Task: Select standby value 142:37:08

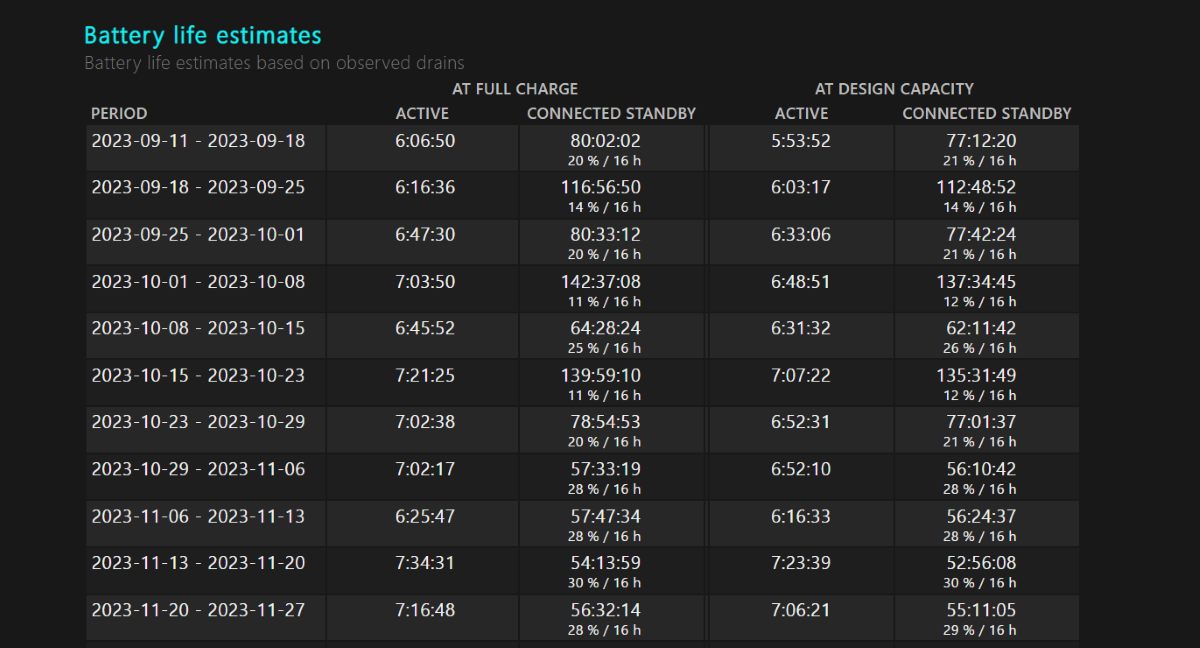Action: 601,281
